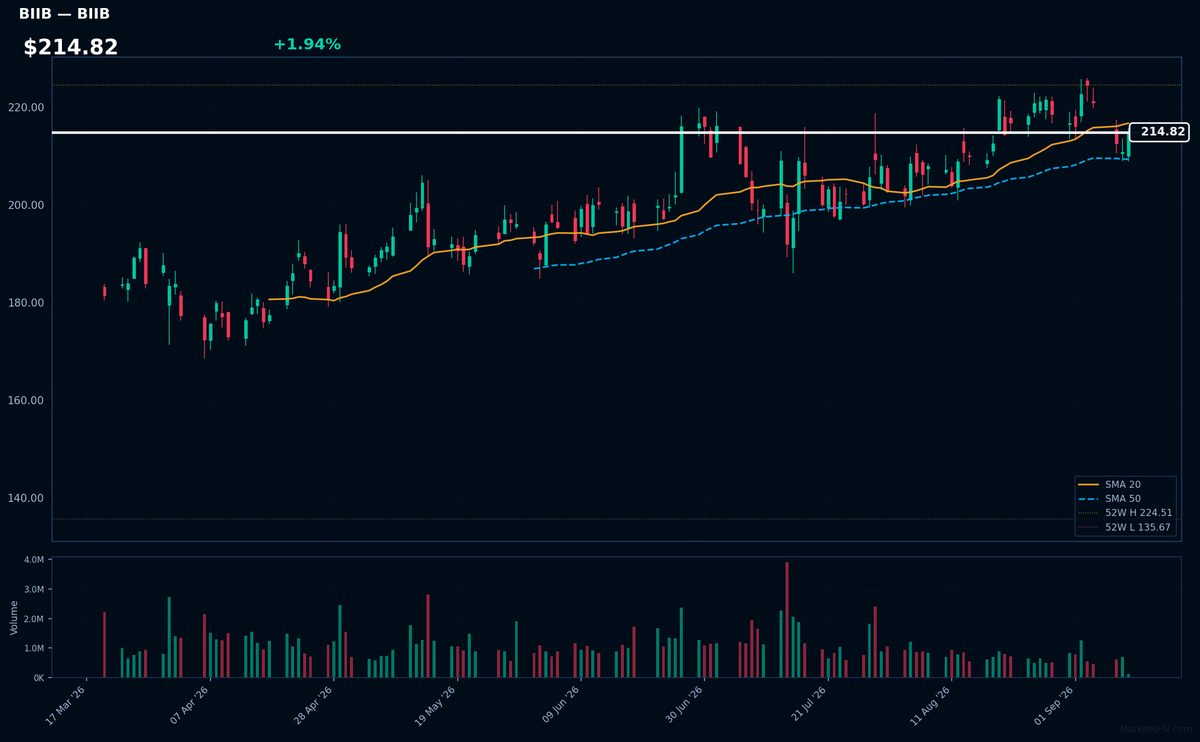Click the 28 Apr '26 date label
Screen dimensions: 1200x742
pyautogui.click(x=313, y=705)
